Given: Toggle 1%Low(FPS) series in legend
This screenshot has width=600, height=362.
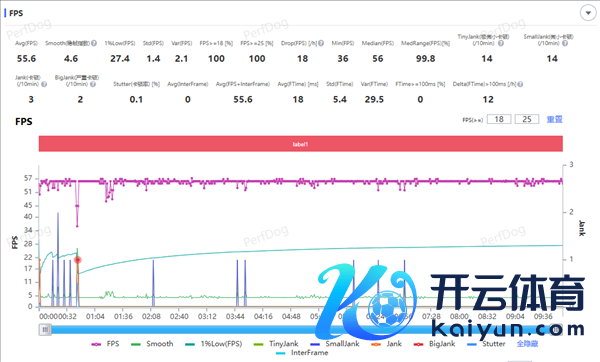Looking at the screenshot, I should tap(214, 344).
